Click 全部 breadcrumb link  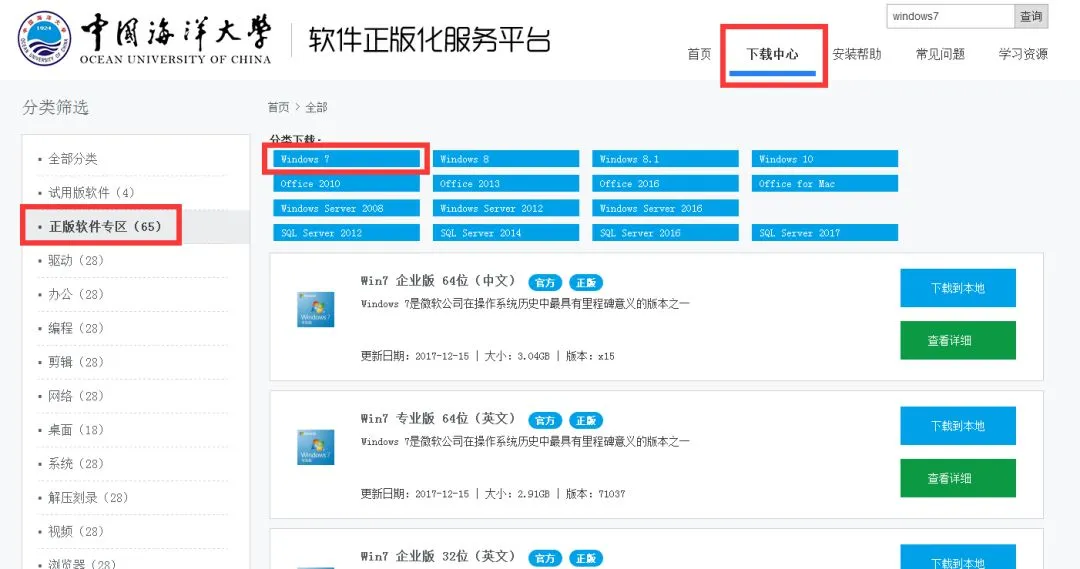coord(316,107)
